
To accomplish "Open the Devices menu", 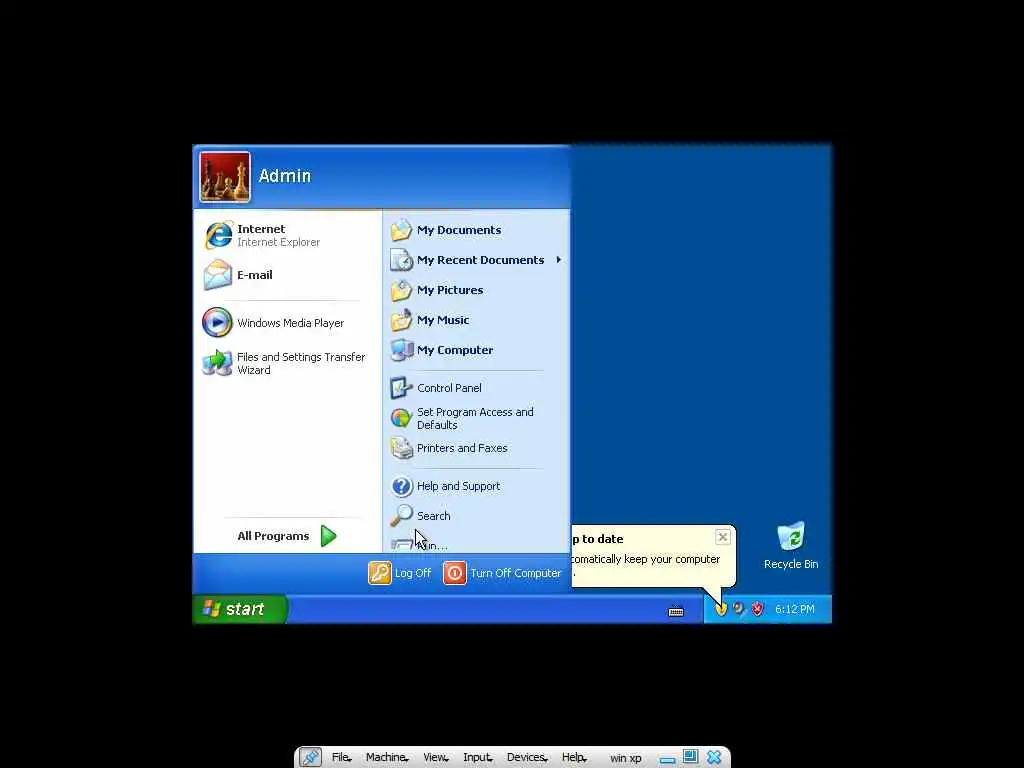I will click(527, 758).
